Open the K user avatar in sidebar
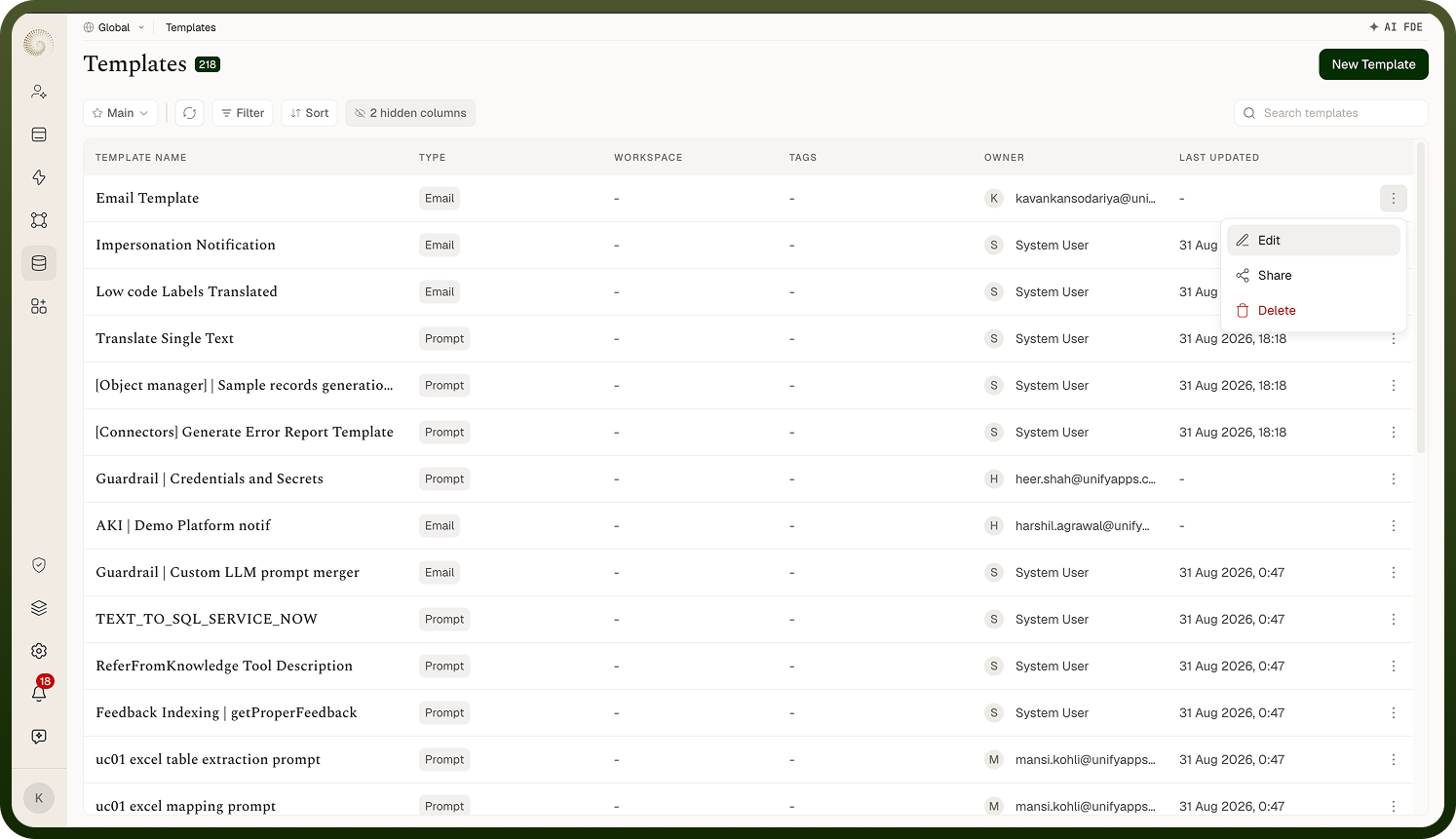The image size is (1456, 839). point(39,798)
